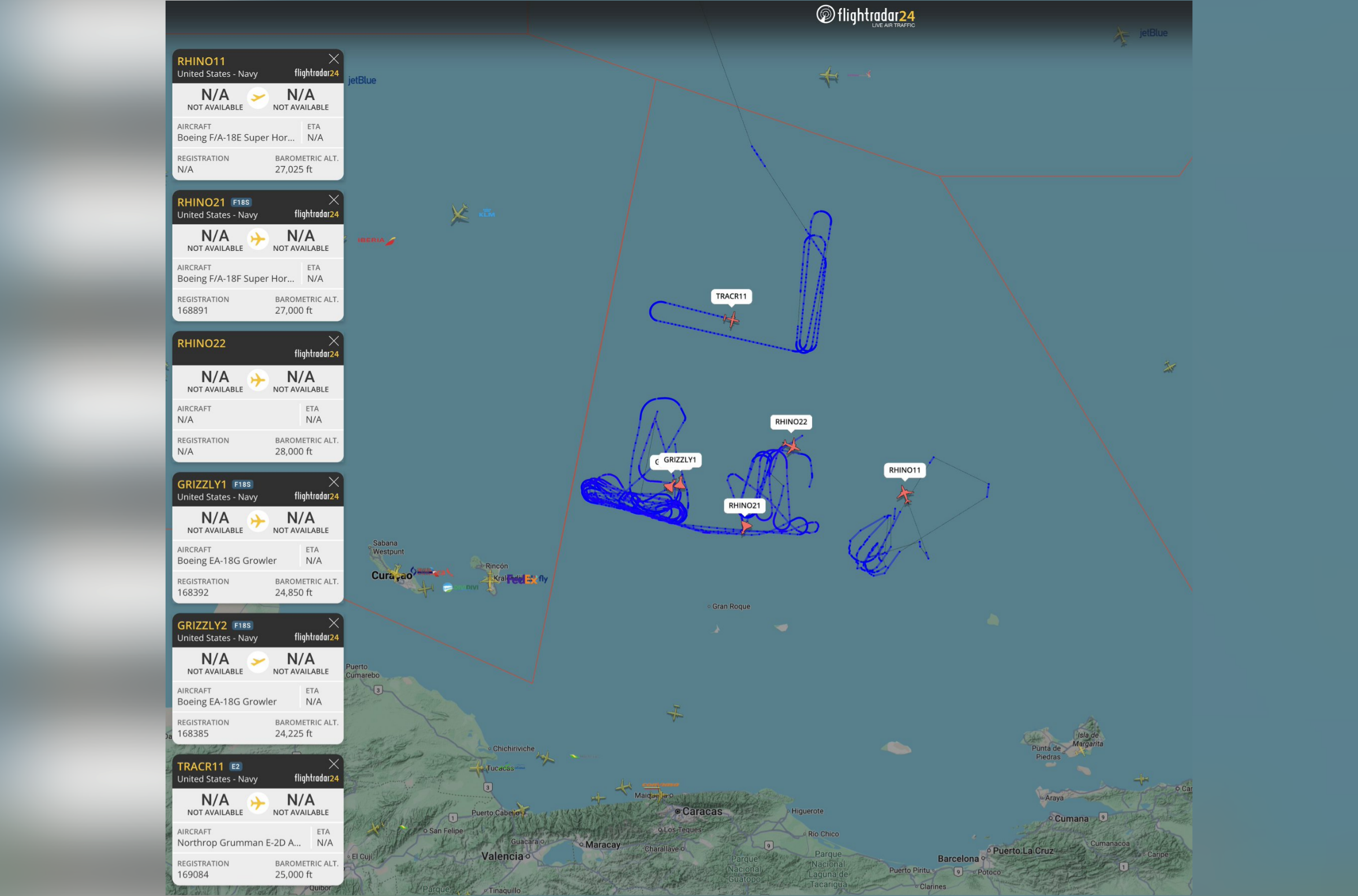Viewport: 1358px width, 896px height.
Task: Open the GRIZZLY2 callsign title link
Action: pyautogui.click(x=202, y=625)
